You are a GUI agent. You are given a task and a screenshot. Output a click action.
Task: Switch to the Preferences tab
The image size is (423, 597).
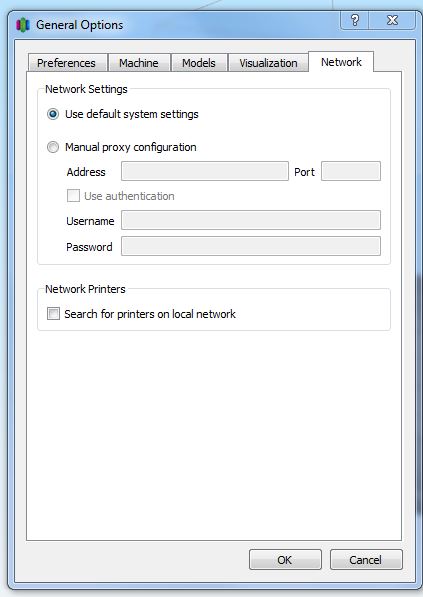(x=66, y=63)
